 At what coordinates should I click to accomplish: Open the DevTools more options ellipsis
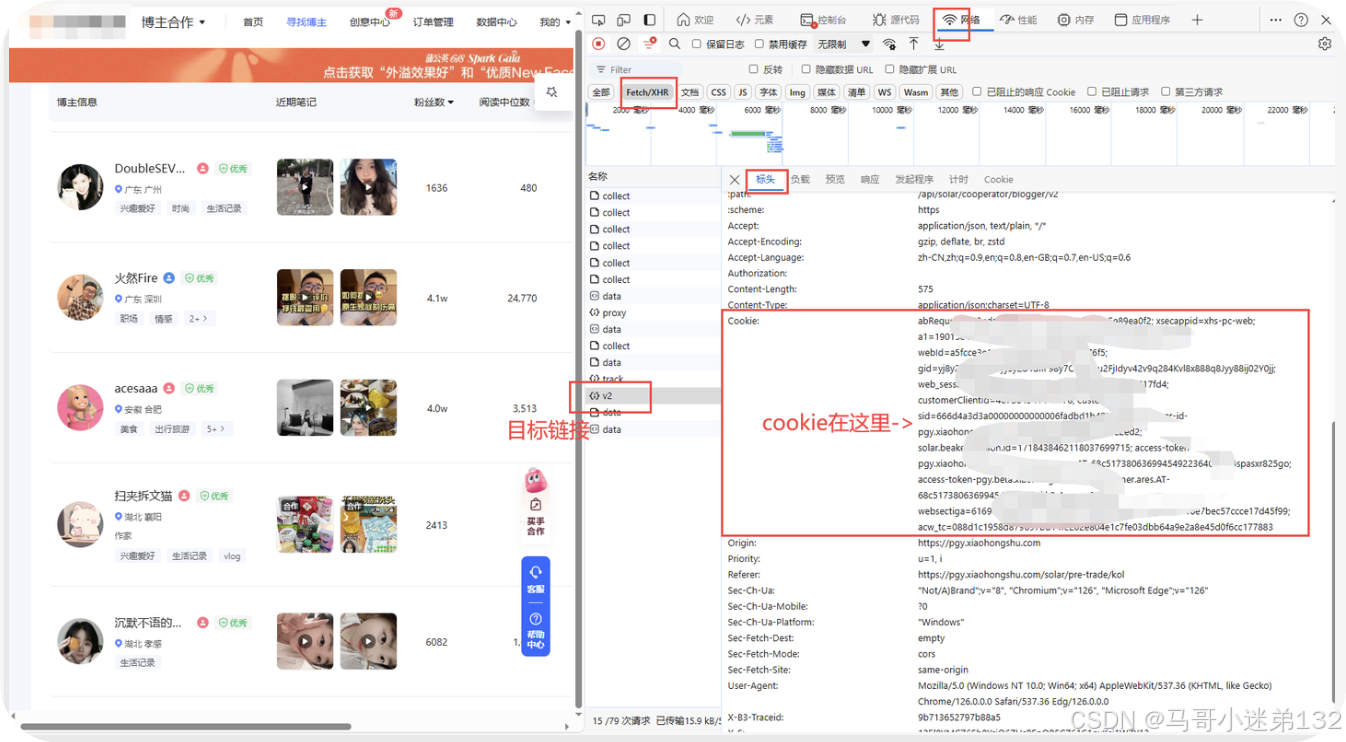(x=1275, y=20)
